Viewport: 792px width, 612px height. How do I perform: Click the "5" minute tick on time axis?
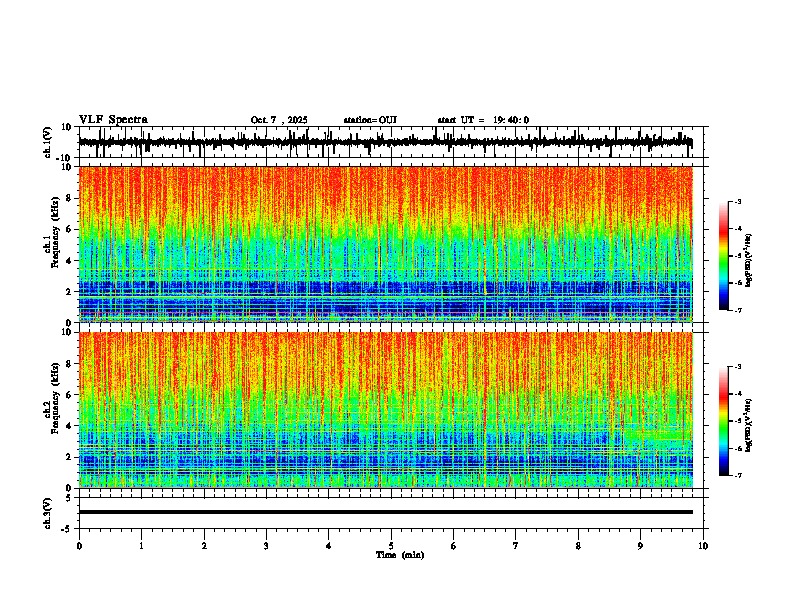pyautogui.click(x=391, y=546)
